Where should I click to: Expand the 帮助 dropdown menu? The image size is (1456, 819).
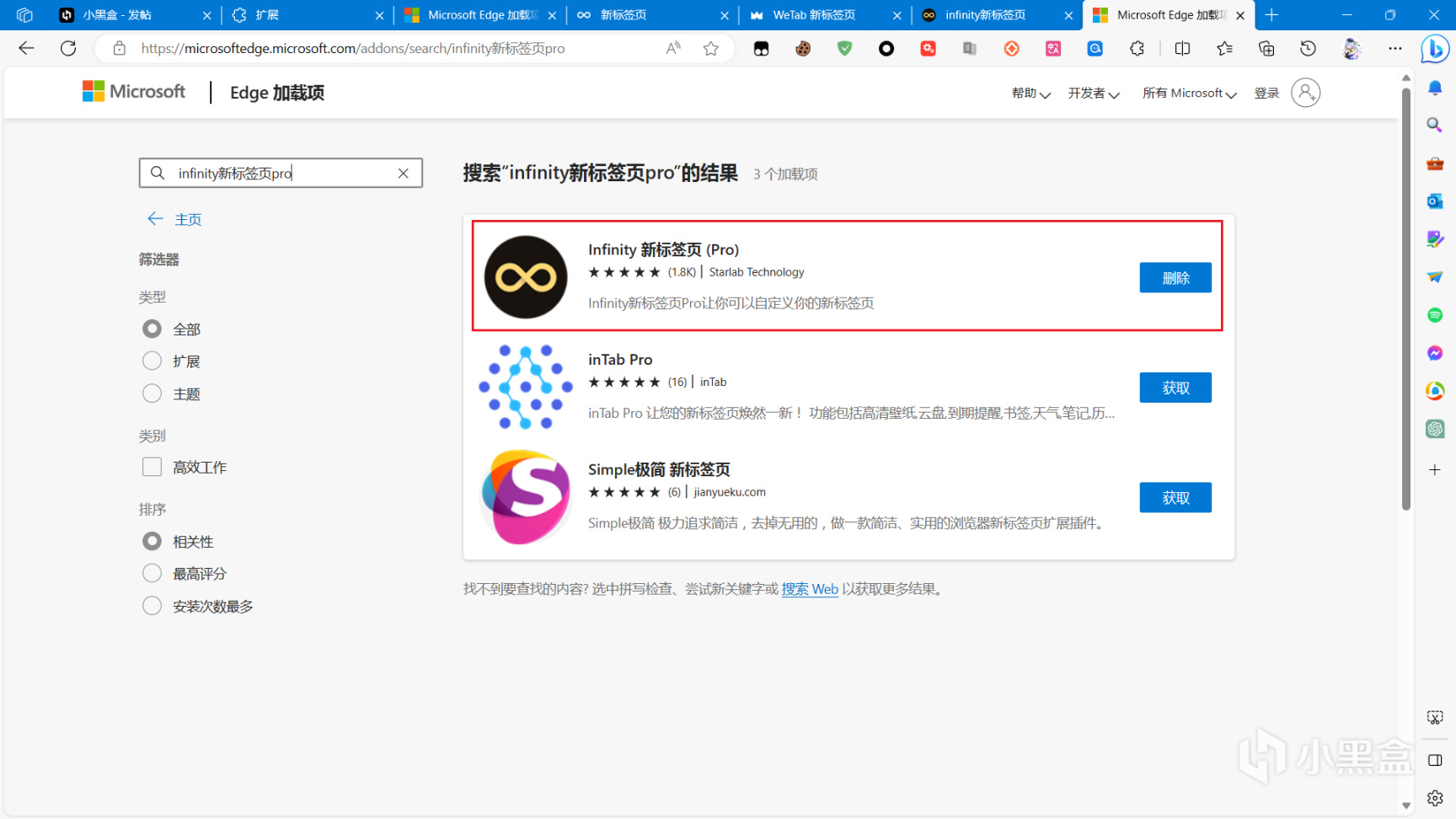click(x=1031, y=94)
